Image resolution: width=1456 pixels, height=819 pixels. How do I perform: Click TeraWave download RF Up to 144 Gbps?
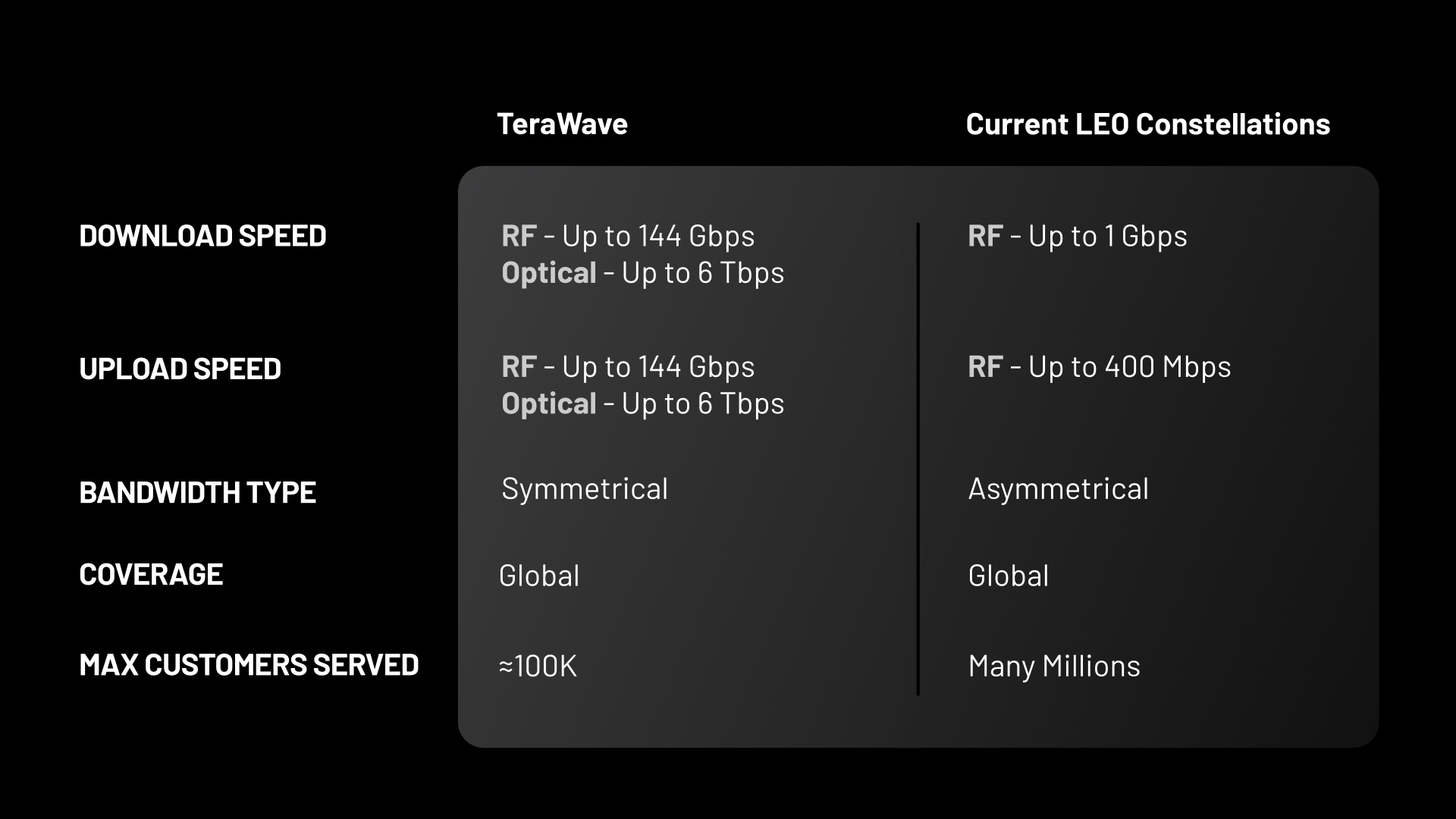pos(628,236)
